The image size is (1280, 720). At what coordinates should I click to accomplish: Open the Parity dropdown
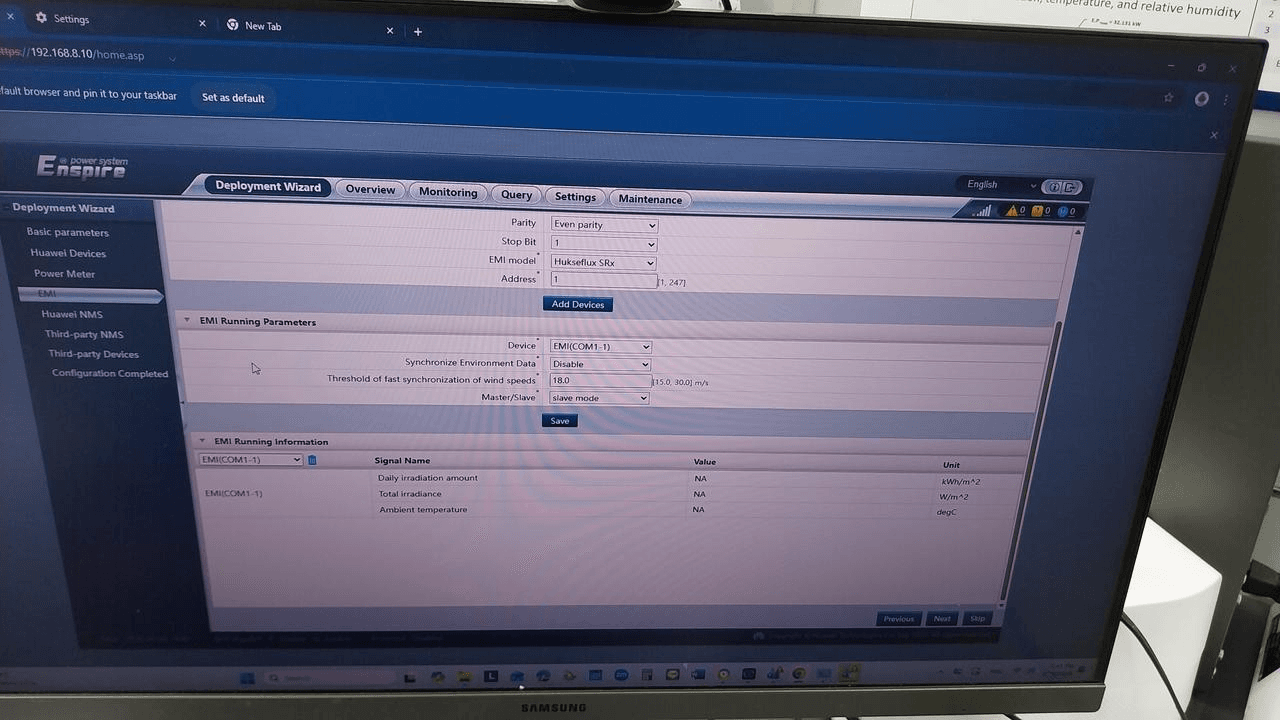pyautogui.click(x=604, y=225)
